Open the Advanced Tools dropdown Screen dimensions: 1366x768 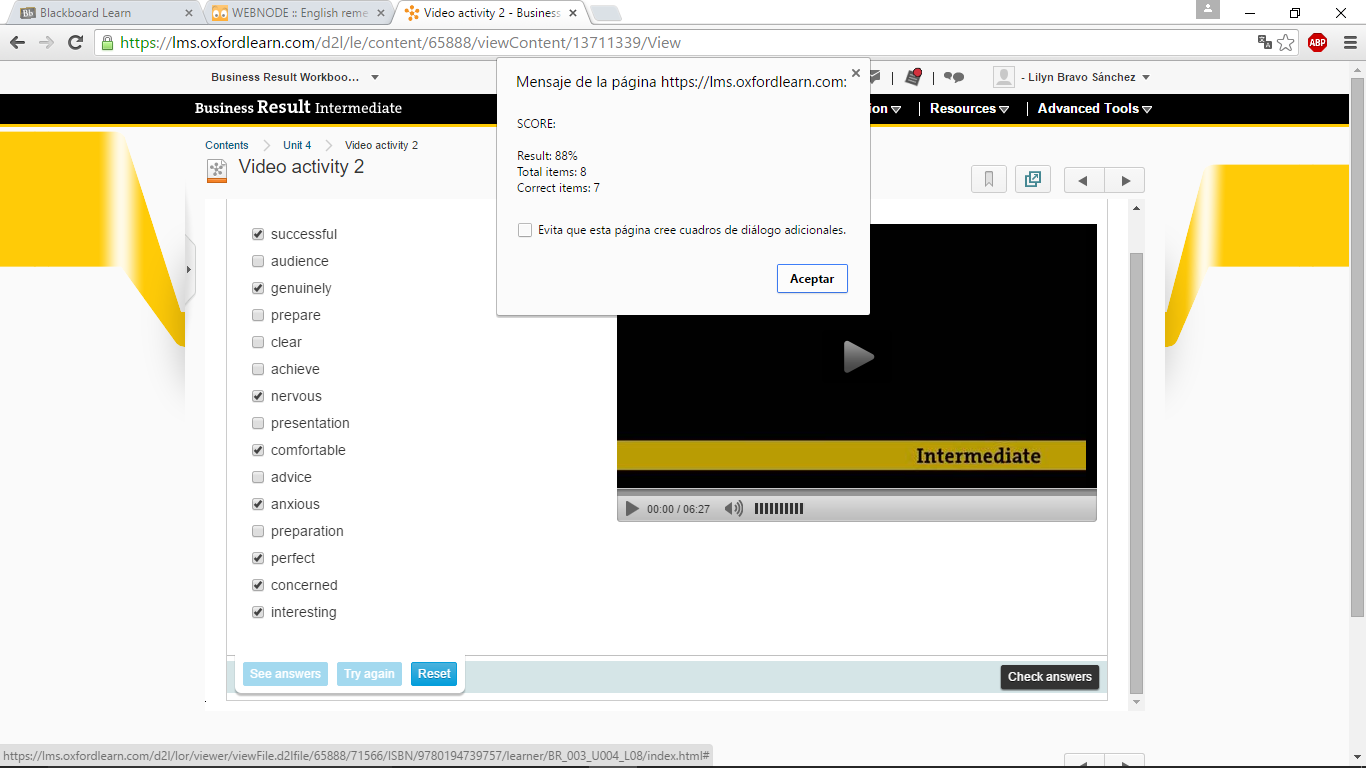[1094, 109]
